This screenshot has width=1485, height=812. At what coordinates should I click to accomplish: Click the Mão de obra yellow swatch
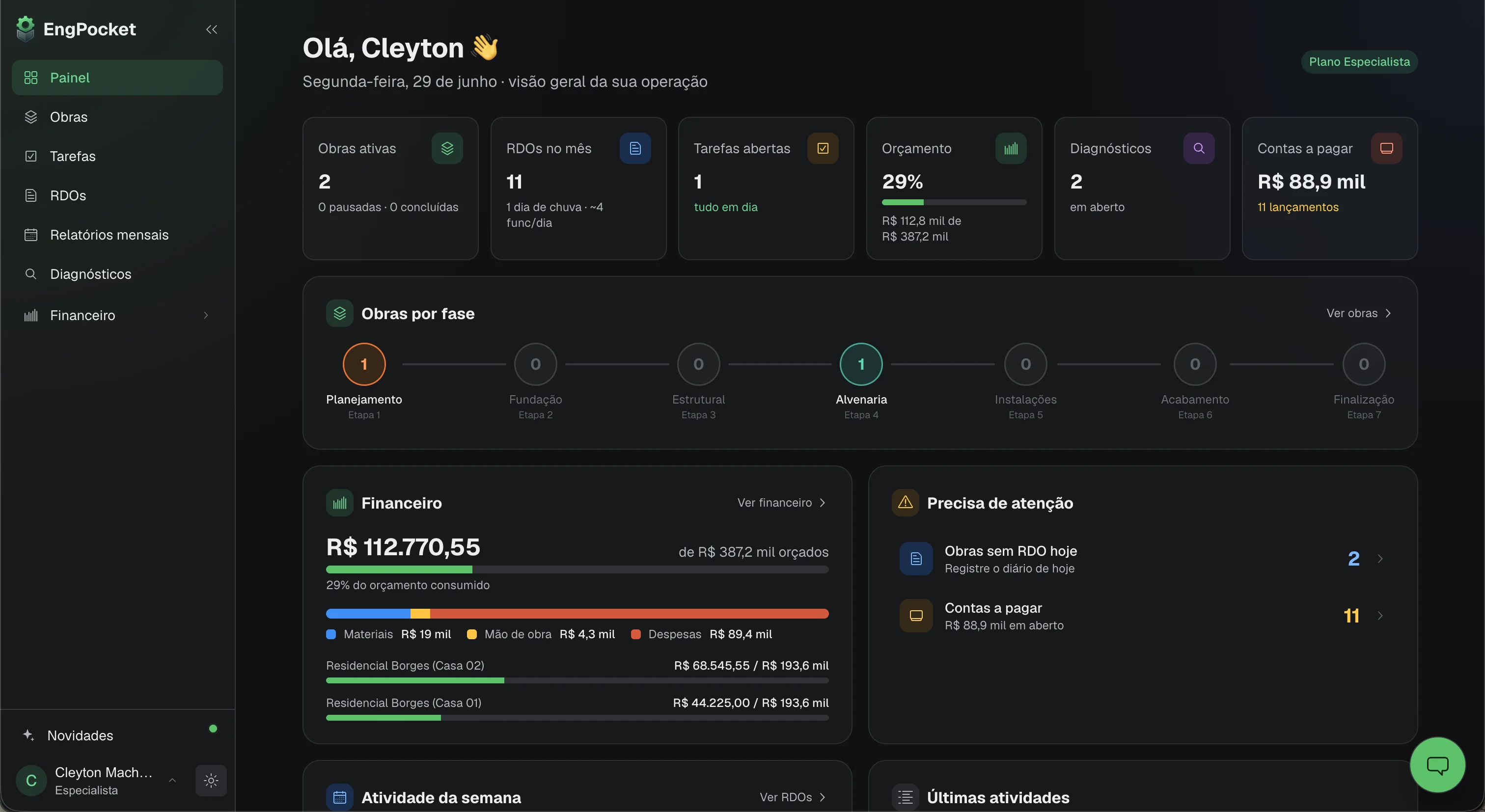(471, 634)
